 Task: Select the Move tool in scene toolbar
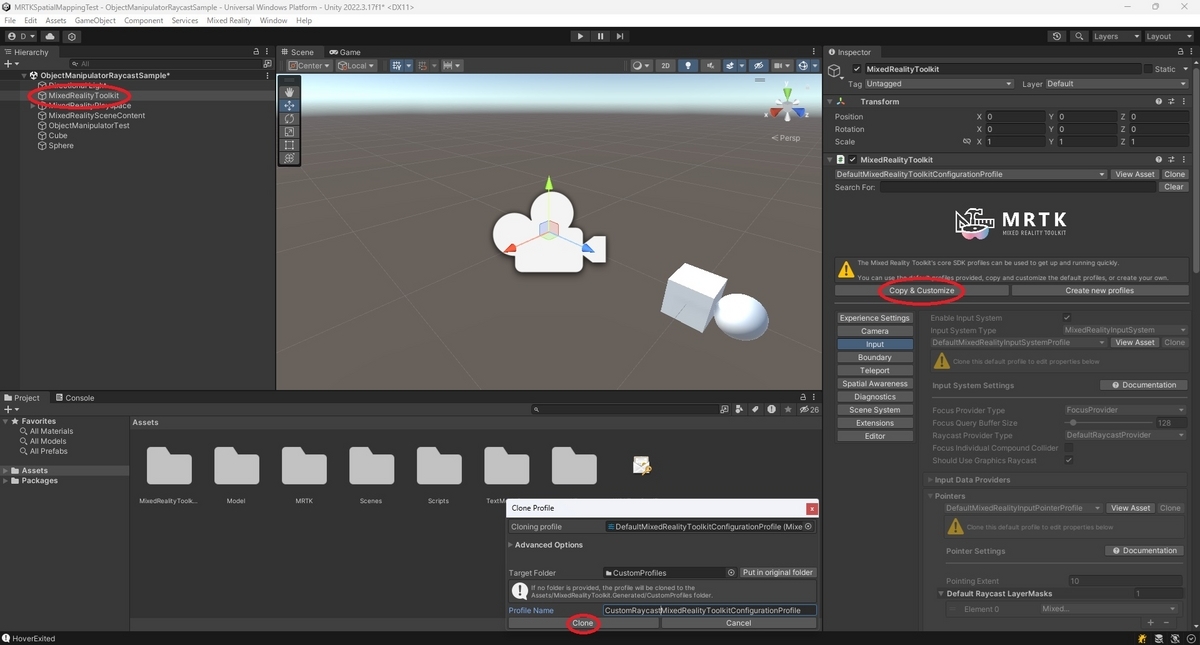290,105
